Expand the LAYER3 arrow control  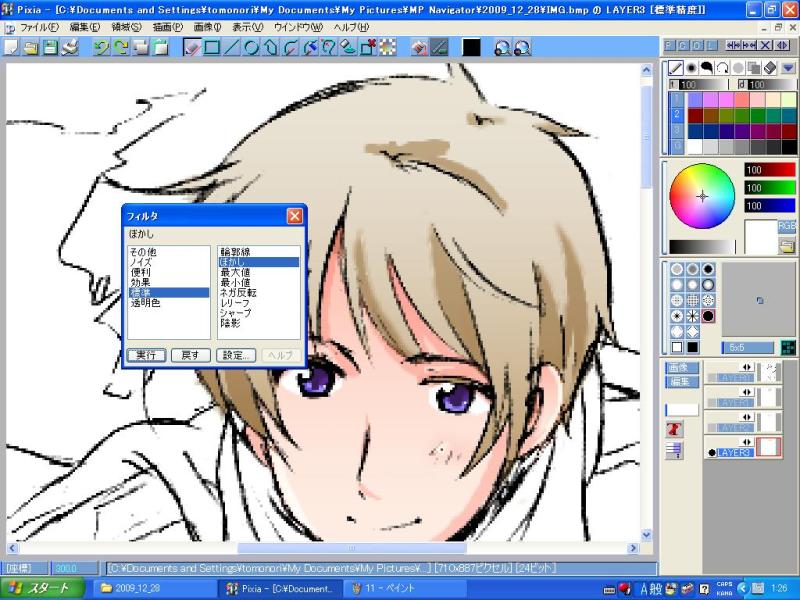coord(747,442)
